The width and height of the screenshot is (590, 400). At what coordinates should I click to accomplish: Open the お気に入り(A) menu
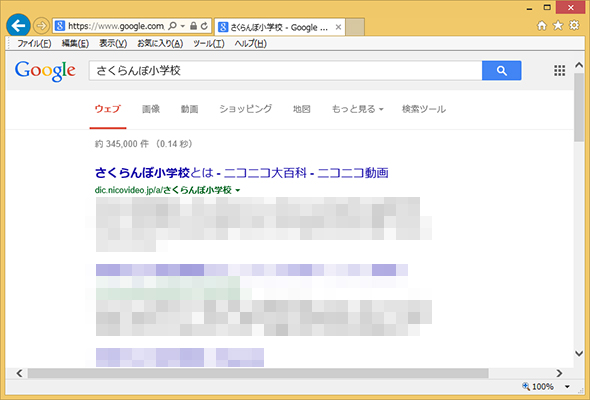point(160,44)
